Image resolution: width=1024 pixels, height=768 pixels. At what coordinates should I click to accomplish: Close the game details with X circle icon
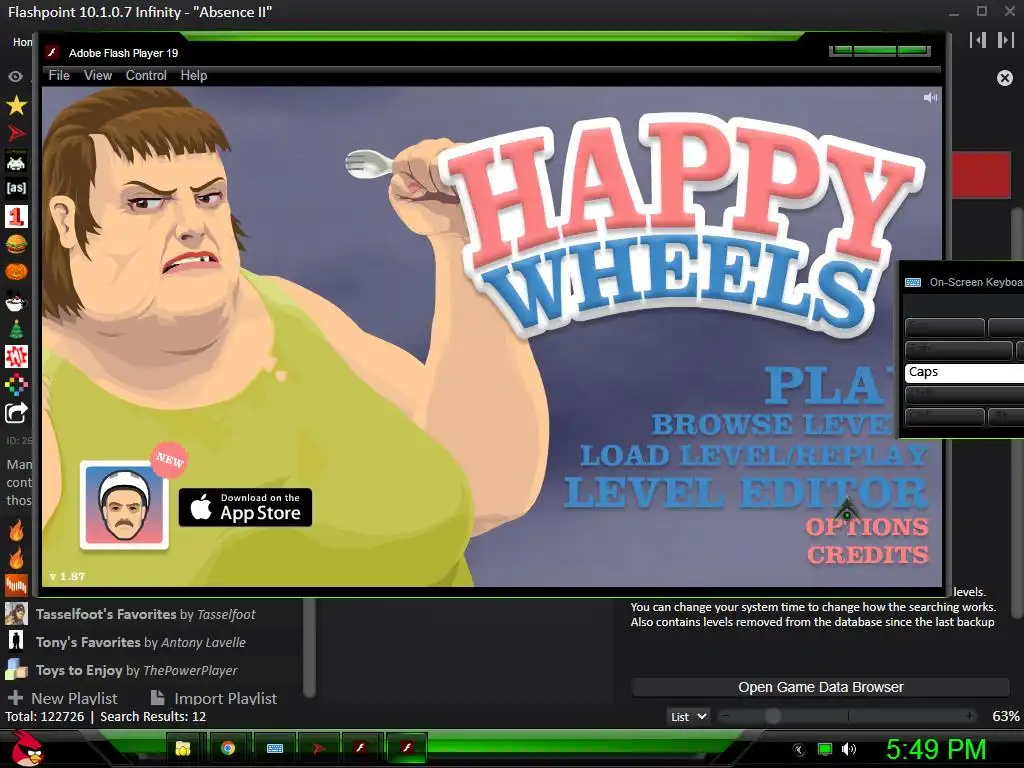tap(1005, 78)
